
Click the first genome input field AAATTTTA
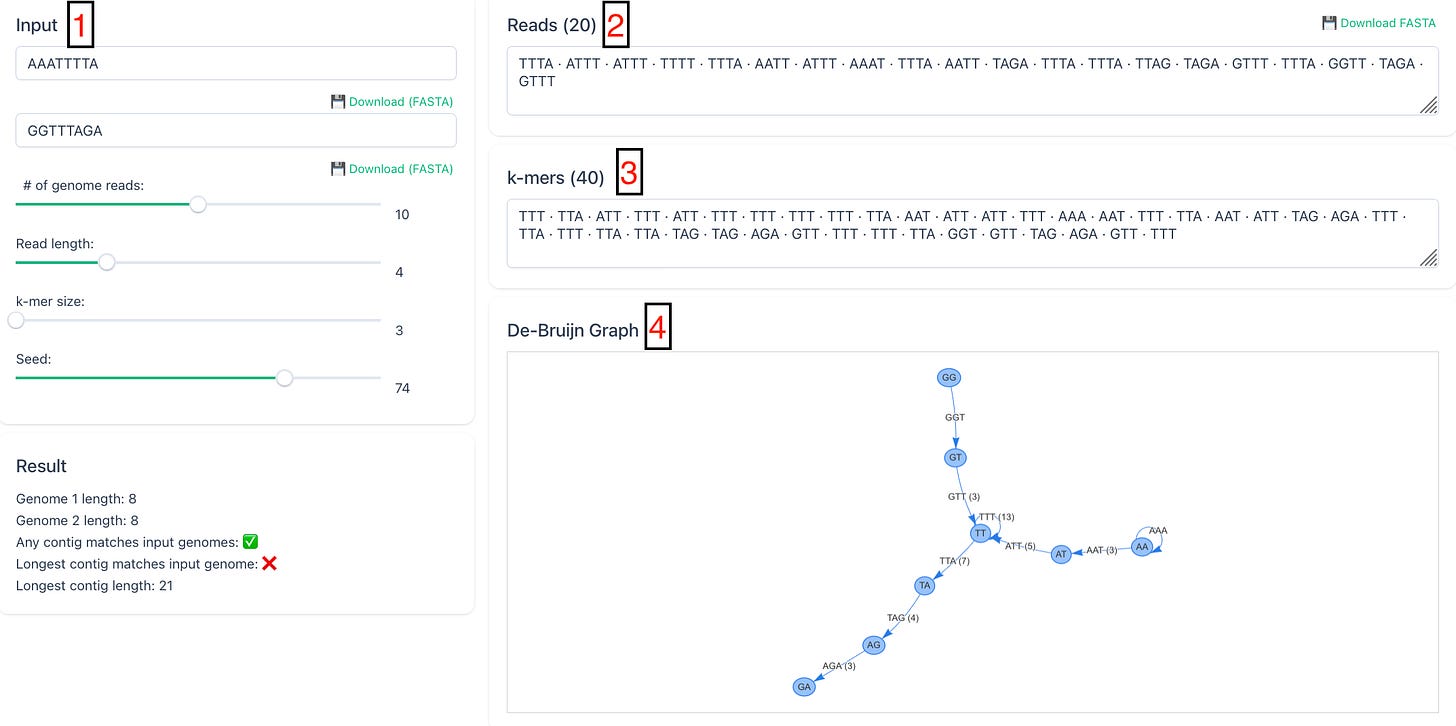tap(236, 63)
